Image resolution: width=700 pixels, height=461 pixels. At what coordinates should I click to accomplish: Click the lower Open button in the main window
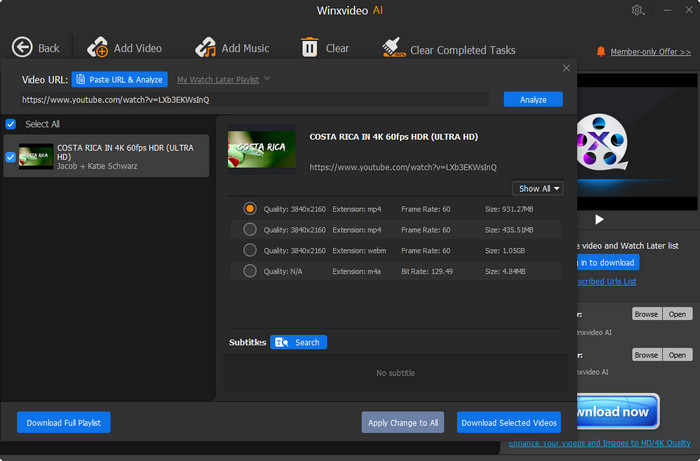coord(677,355)
